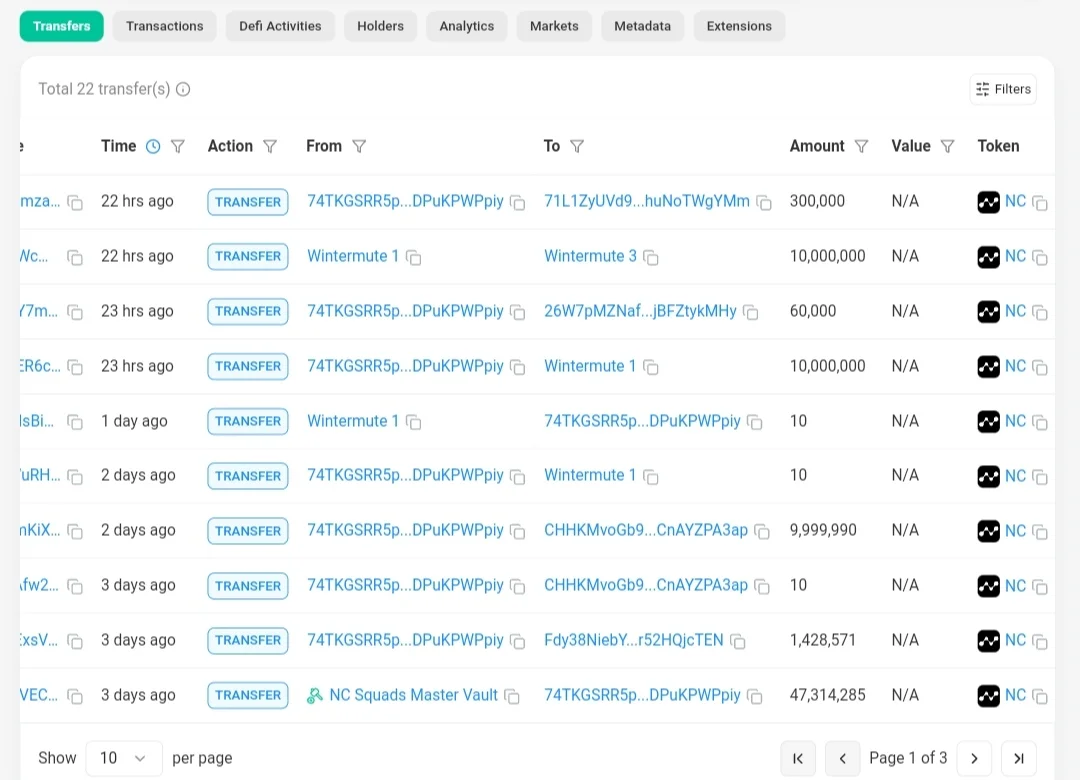
Task: Open the mza... transaction signature link
Action: coord(40,201)
